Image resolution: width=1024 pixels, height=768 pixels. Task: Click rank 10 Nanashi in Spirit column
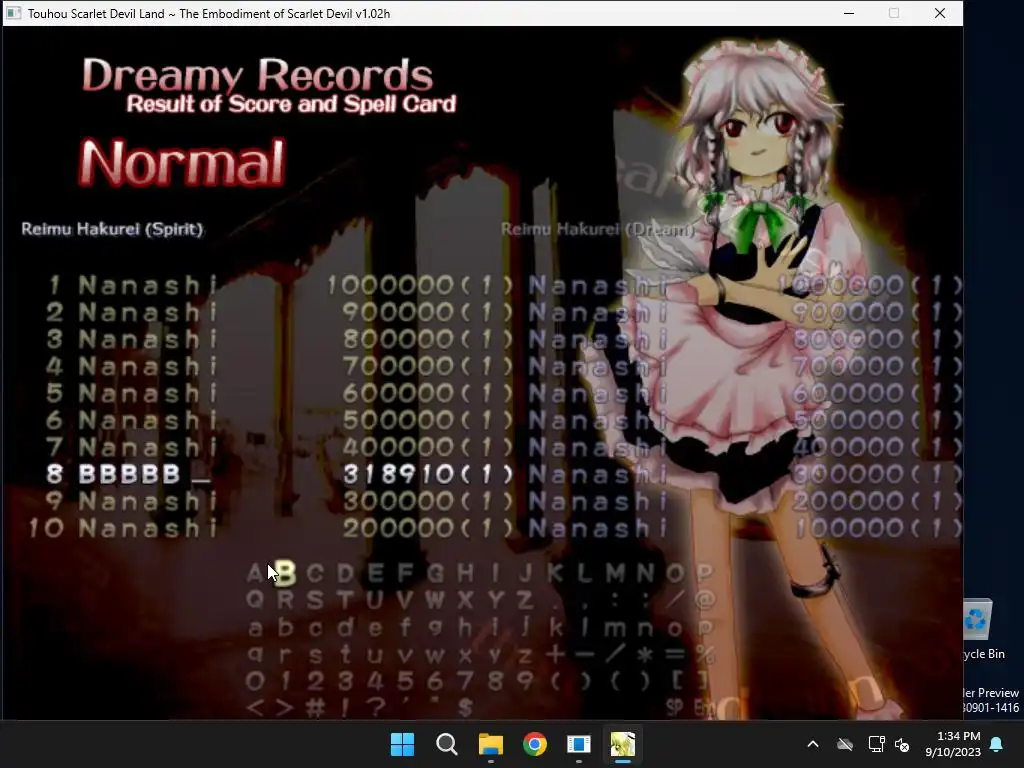tap(148, 528)
